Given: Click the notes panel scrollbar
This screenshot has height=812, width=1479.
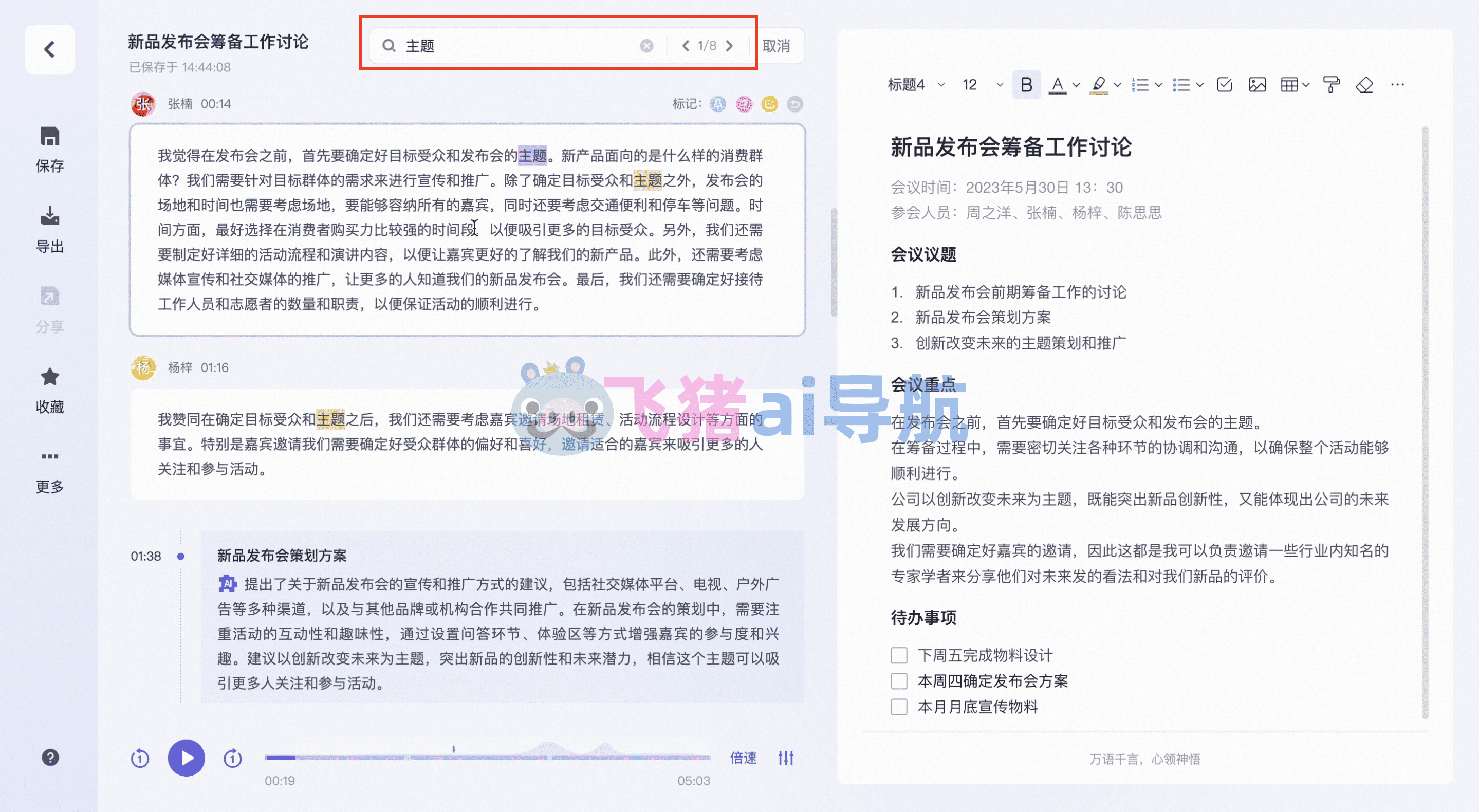Looking at the screenshot, I should [x=1425, y=422].
